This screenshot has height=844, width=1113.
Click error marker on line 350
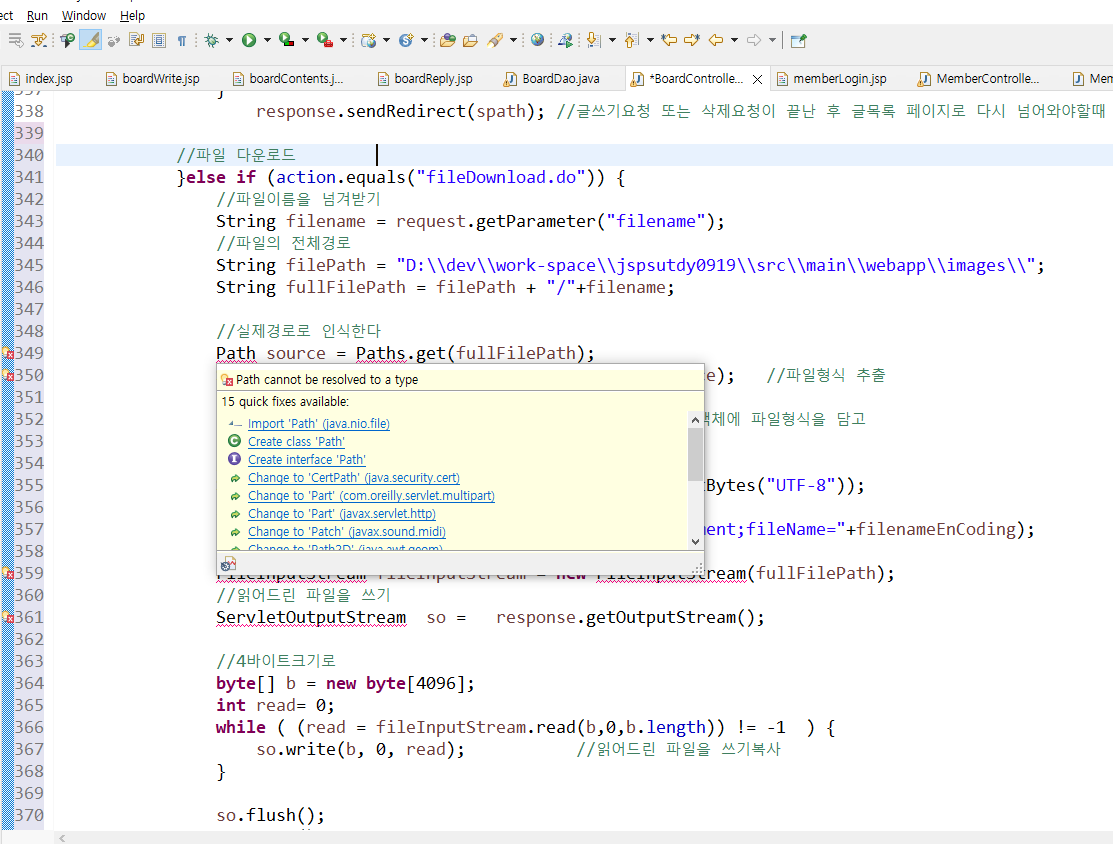point(8,375)
